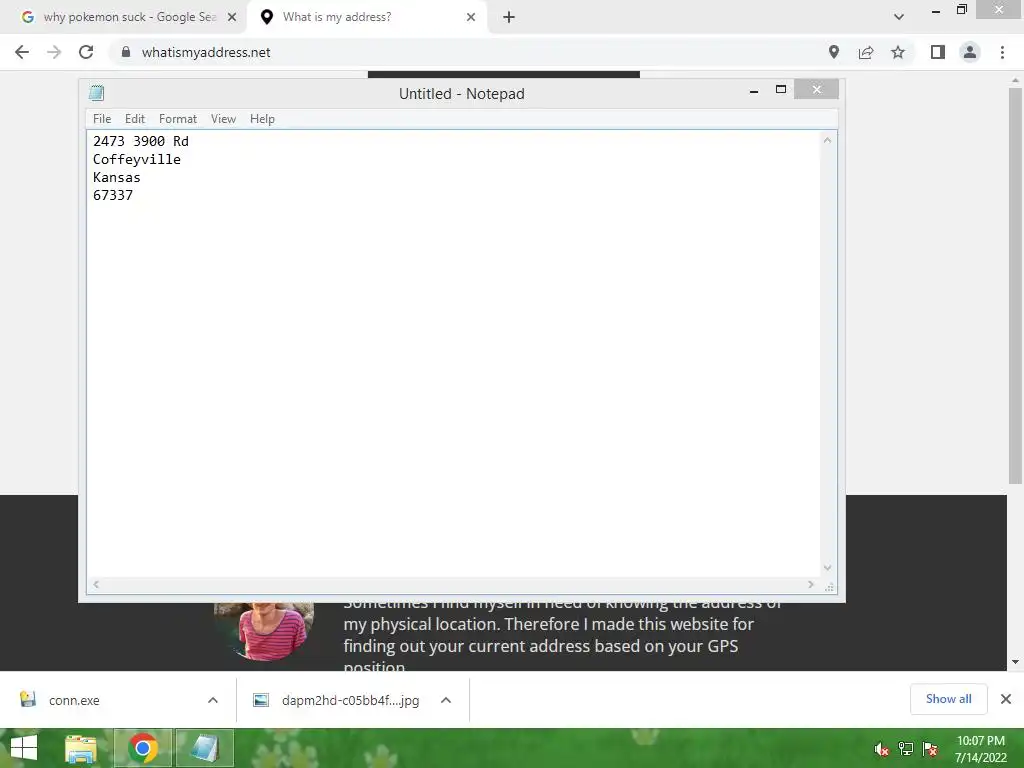
Task: Click the Chrome page scrollbar thumb
Action: pos(1015,285)
